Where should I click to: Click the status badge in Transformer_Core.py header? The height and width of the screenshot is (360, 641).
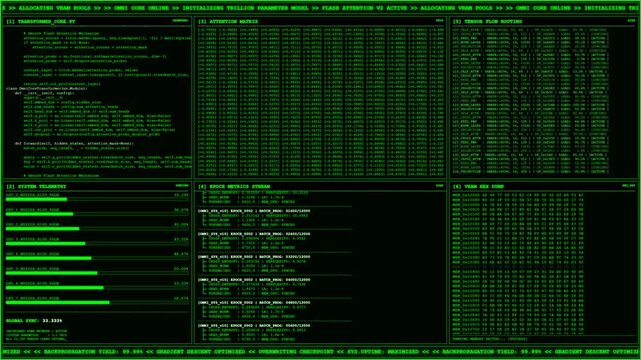tap(180, 20)
